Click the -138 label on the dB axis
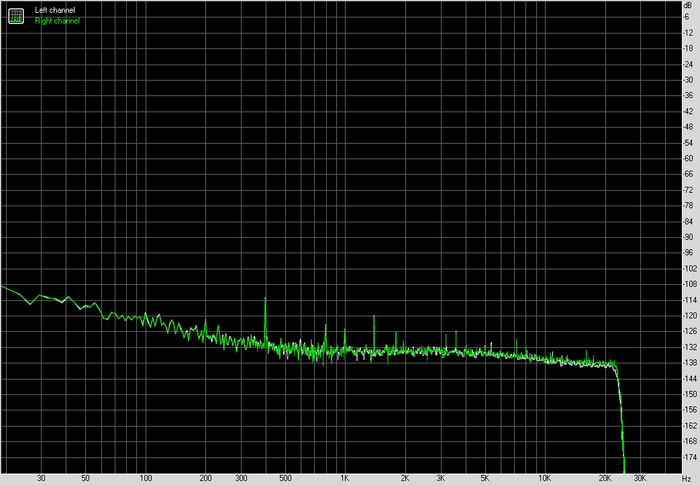 coord(688,362)
